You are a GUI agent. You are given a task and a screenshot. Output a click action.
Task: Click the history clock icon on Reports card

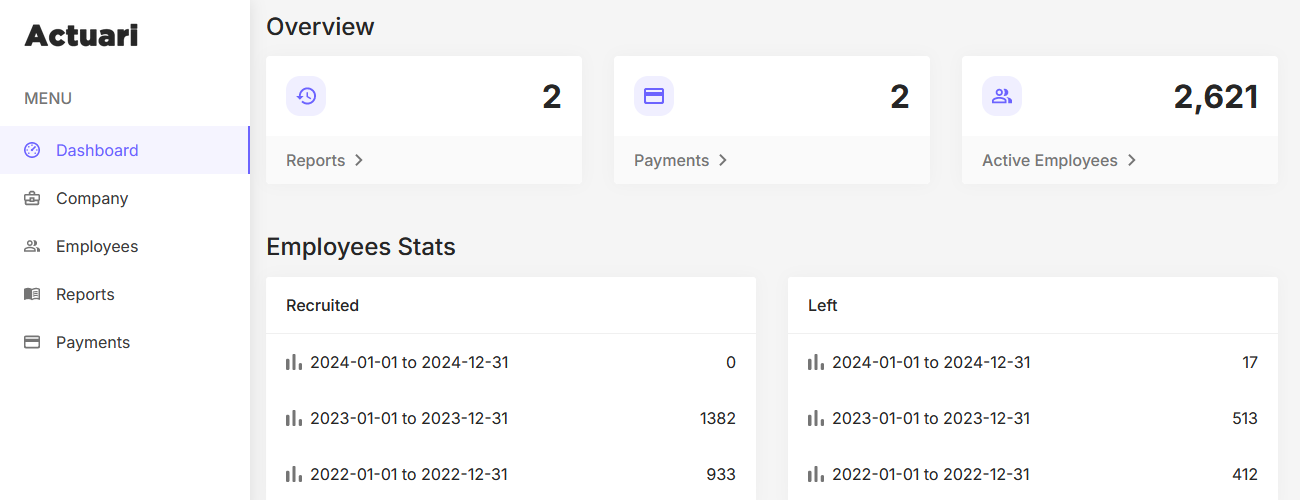pos(306,96)
